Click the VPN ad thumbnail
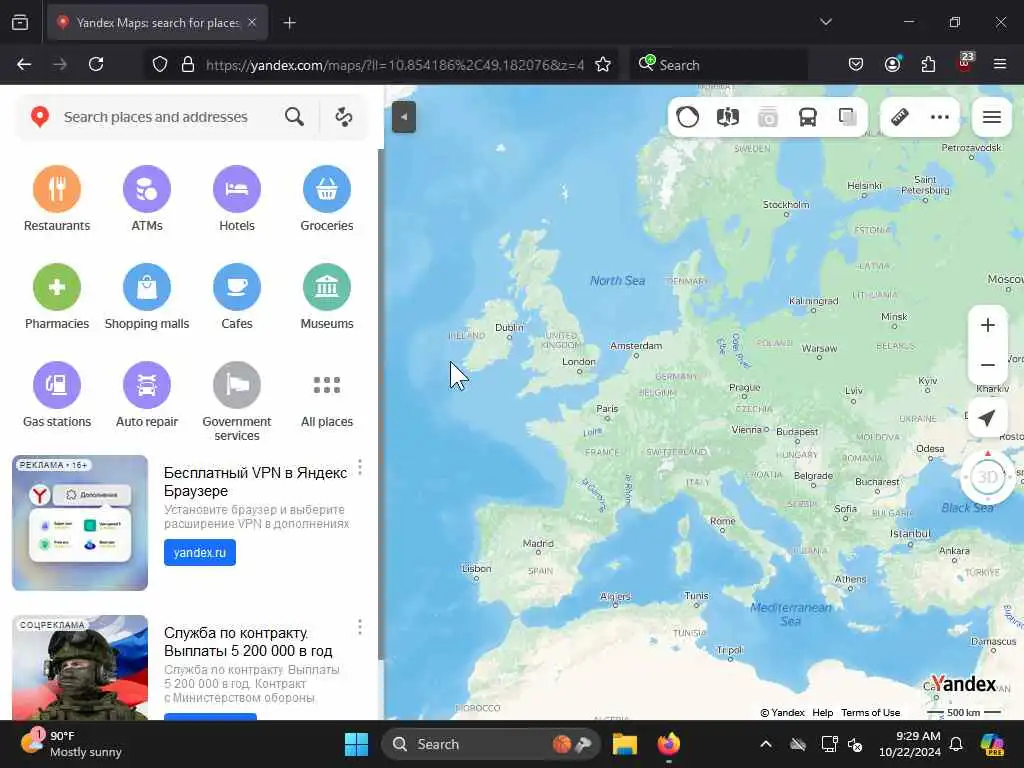This screenshot has width=1024, height=768. click(x=80, y=523)
